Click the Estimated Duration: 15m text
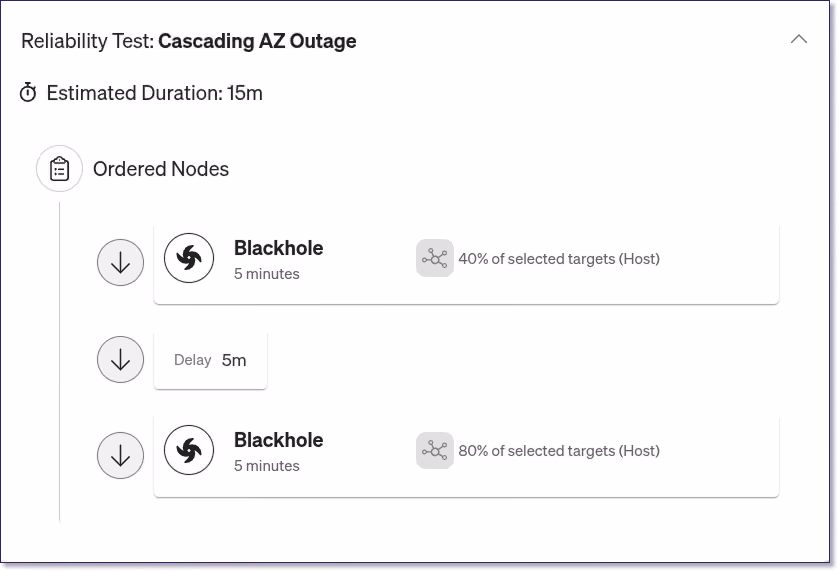838x571 pixels. pyautogui.click(x=154, y=93)
